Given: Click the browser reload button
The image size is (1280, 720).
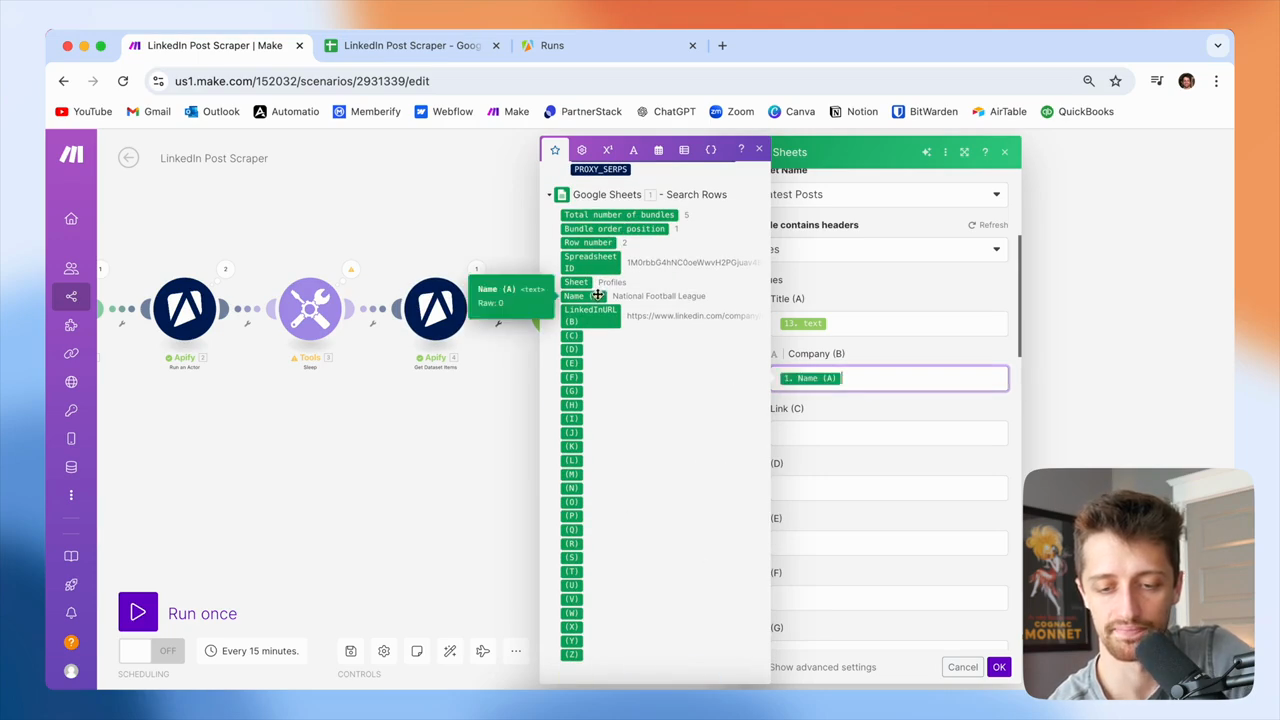Looking at the screenshot, I should pos(123,81).
